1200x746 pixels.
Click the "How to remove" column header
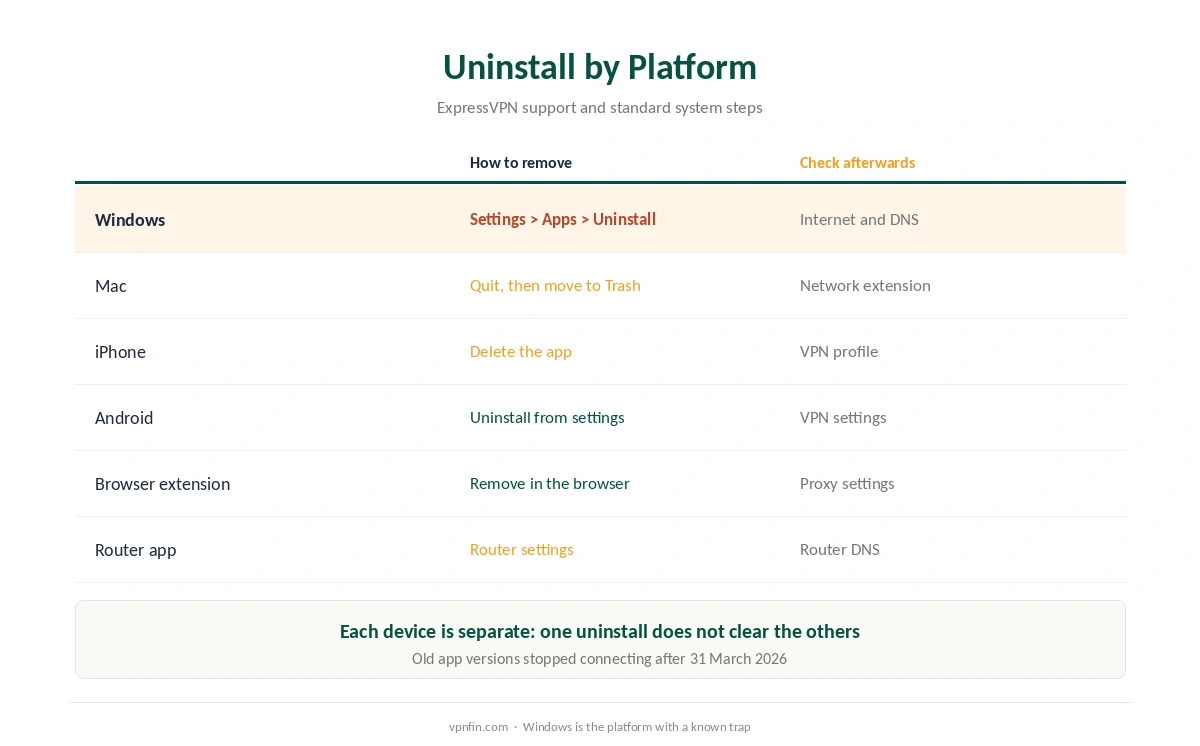pos(521,163)
